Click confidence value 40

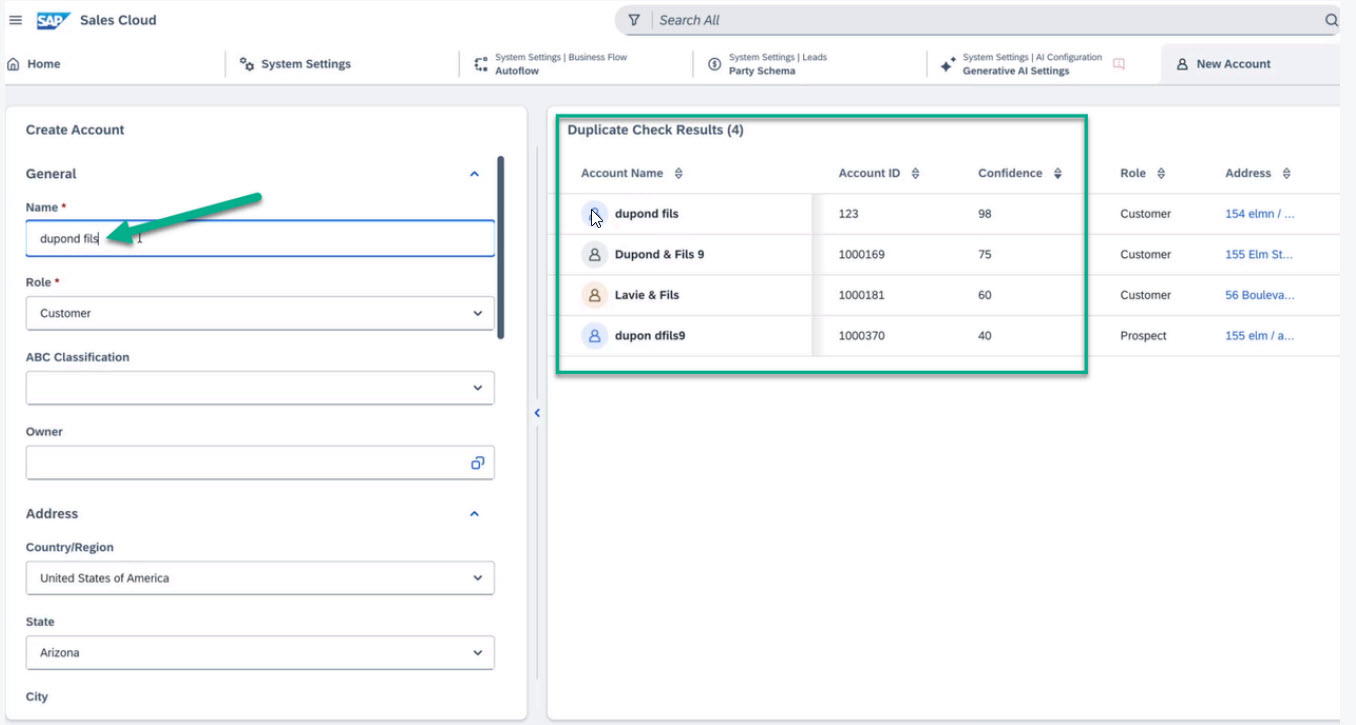pos(985,336)
